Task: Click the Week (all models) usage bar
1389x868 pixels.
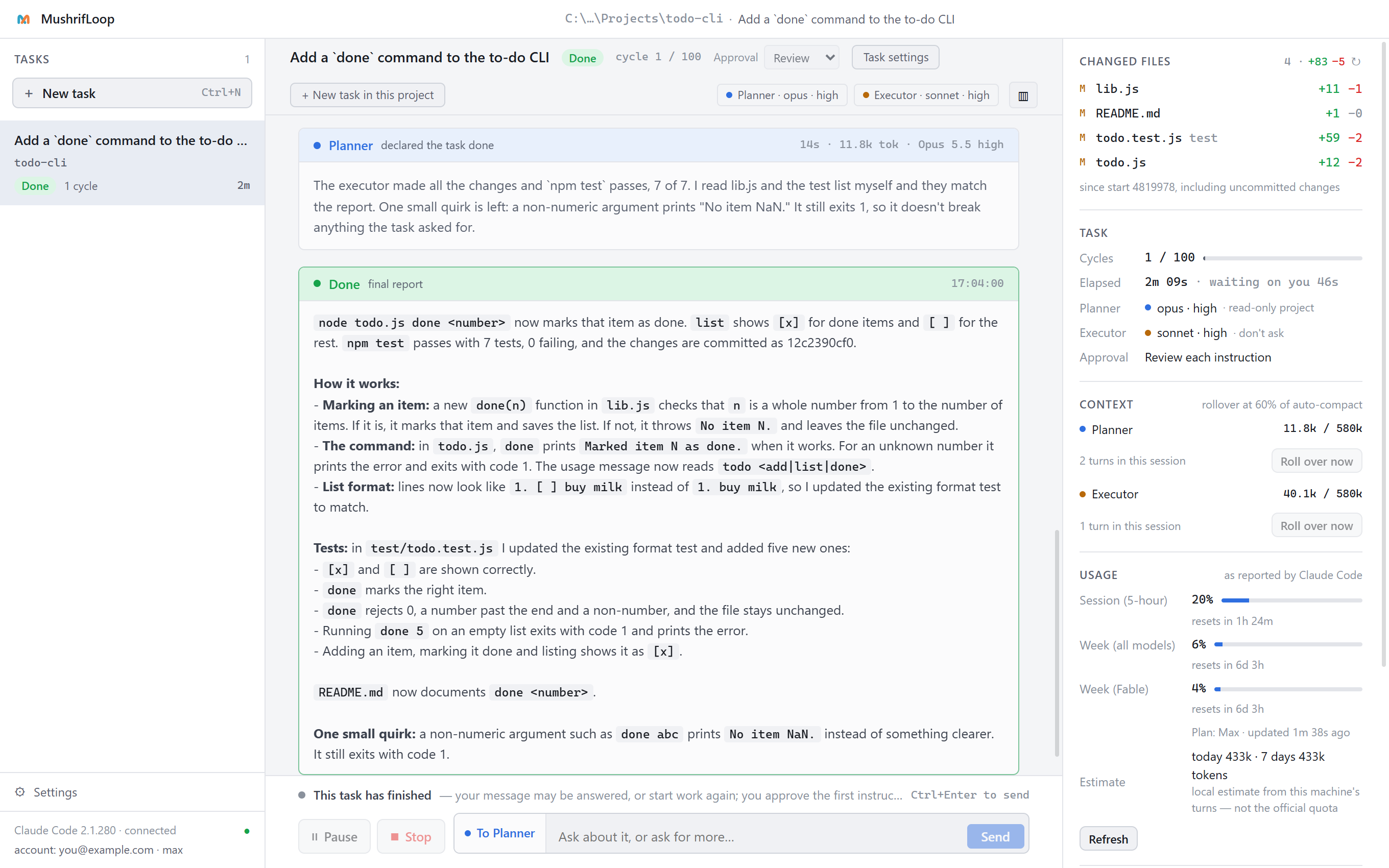Action: coord(1288,645)
